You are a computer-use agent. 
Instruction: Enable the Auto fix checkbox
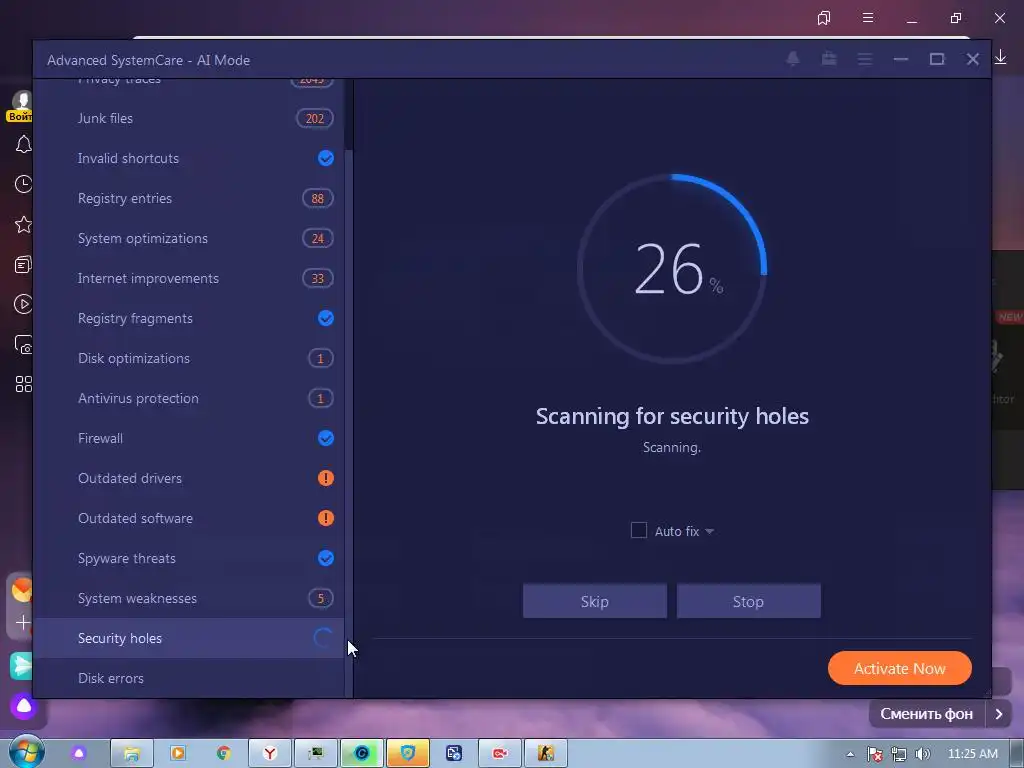pyautogui.click(x=639, y=530)
